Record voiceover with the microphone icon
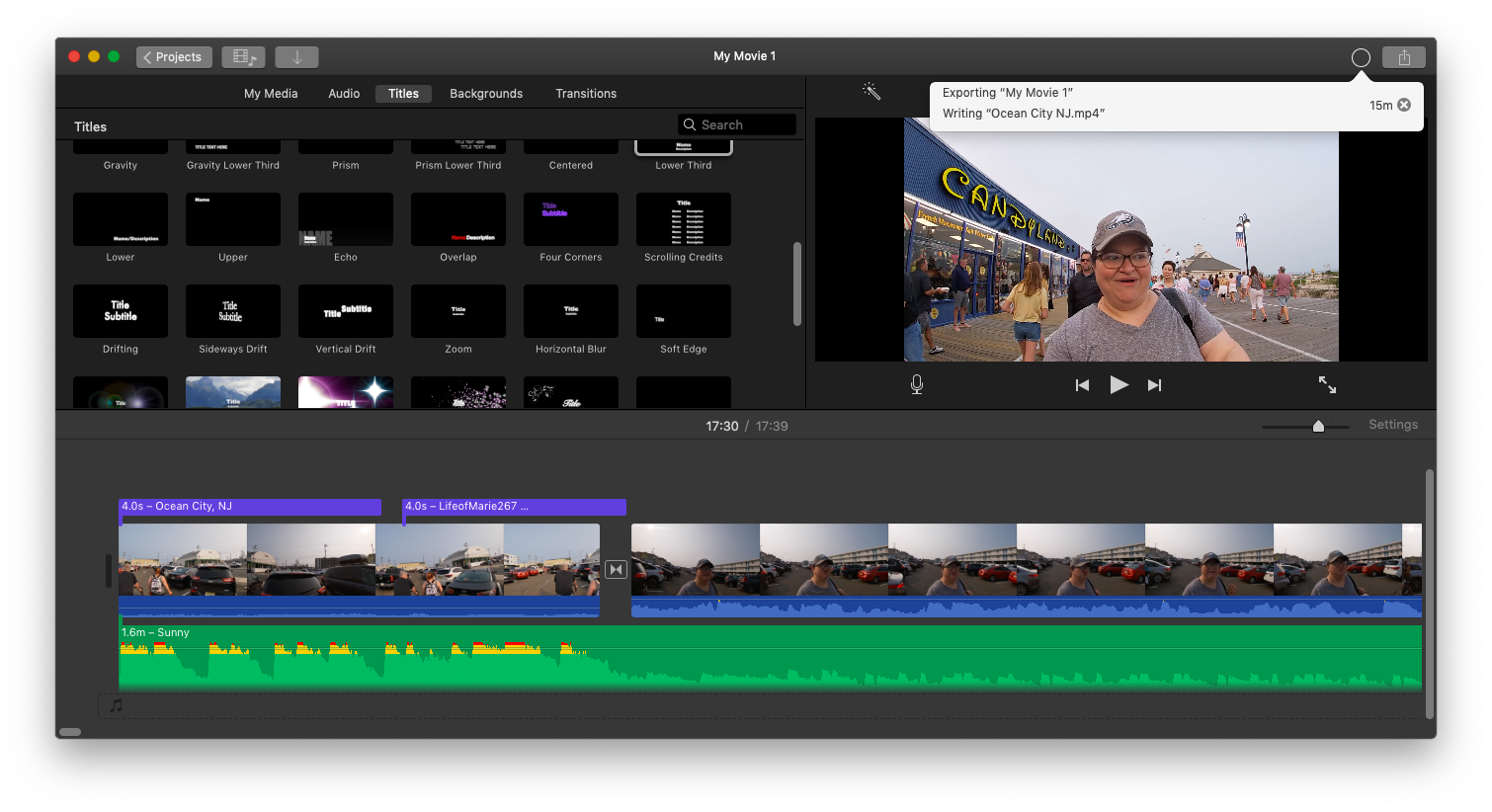 917,385
